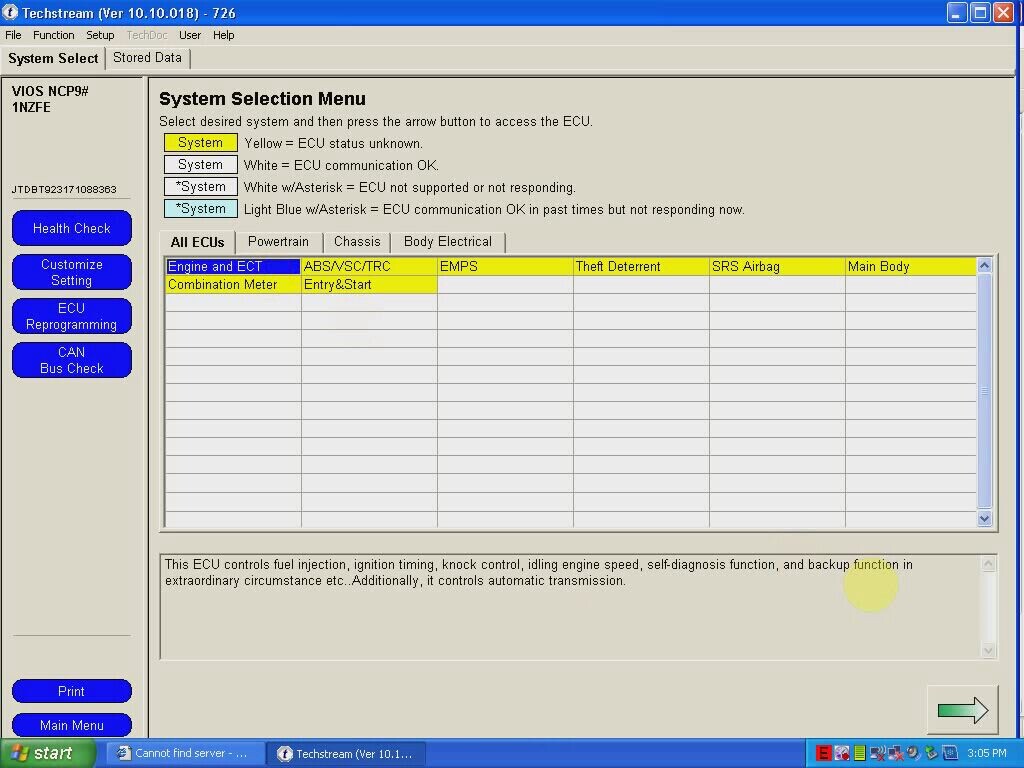The width and height of the screenshot is (1024, 768).
Task: Click the ECU list scroll up arrow
Action: (x=985, y=265)
